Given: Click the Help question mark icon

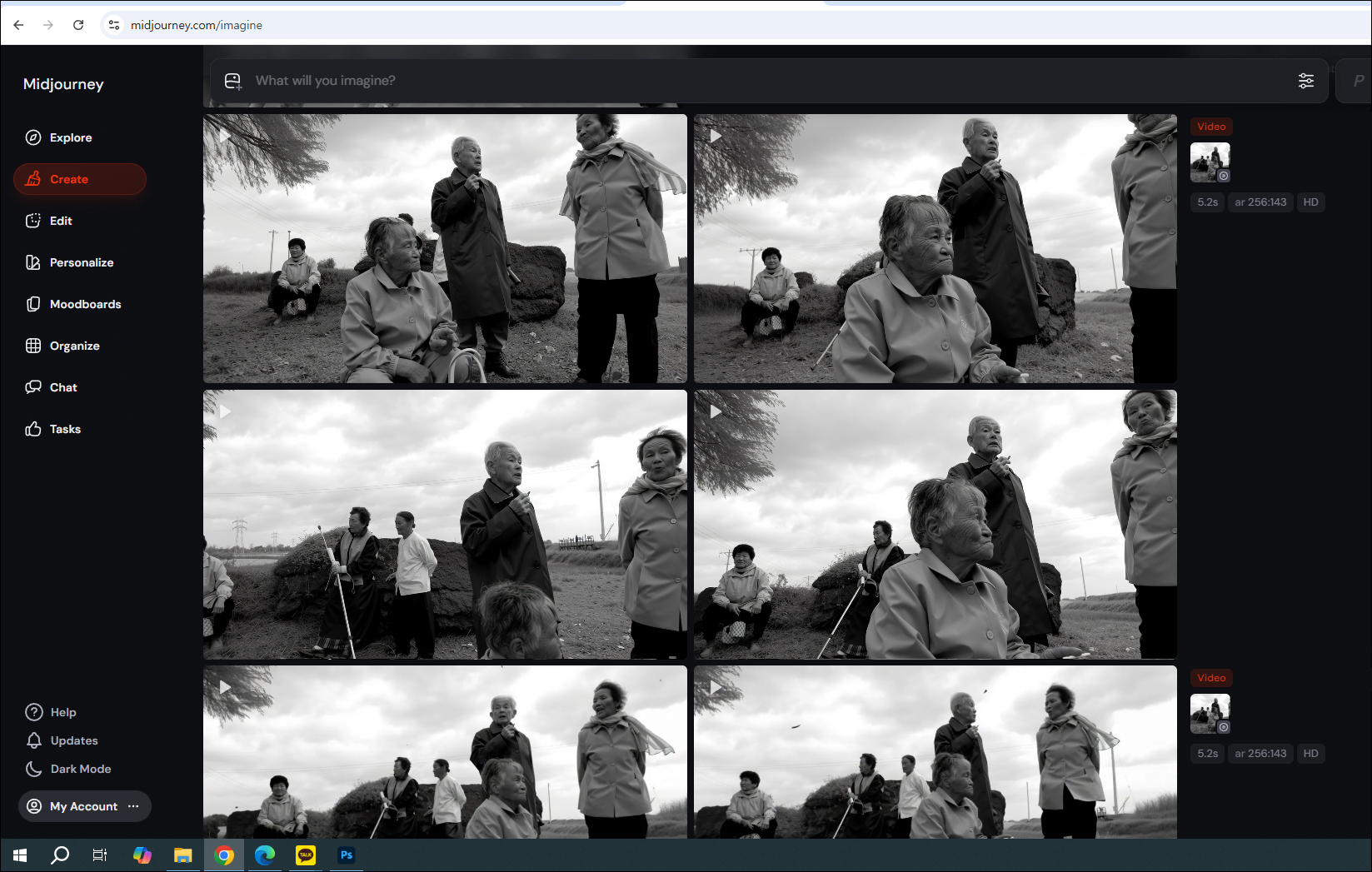Looking at the screenshot, I should [x=34, y=712].
